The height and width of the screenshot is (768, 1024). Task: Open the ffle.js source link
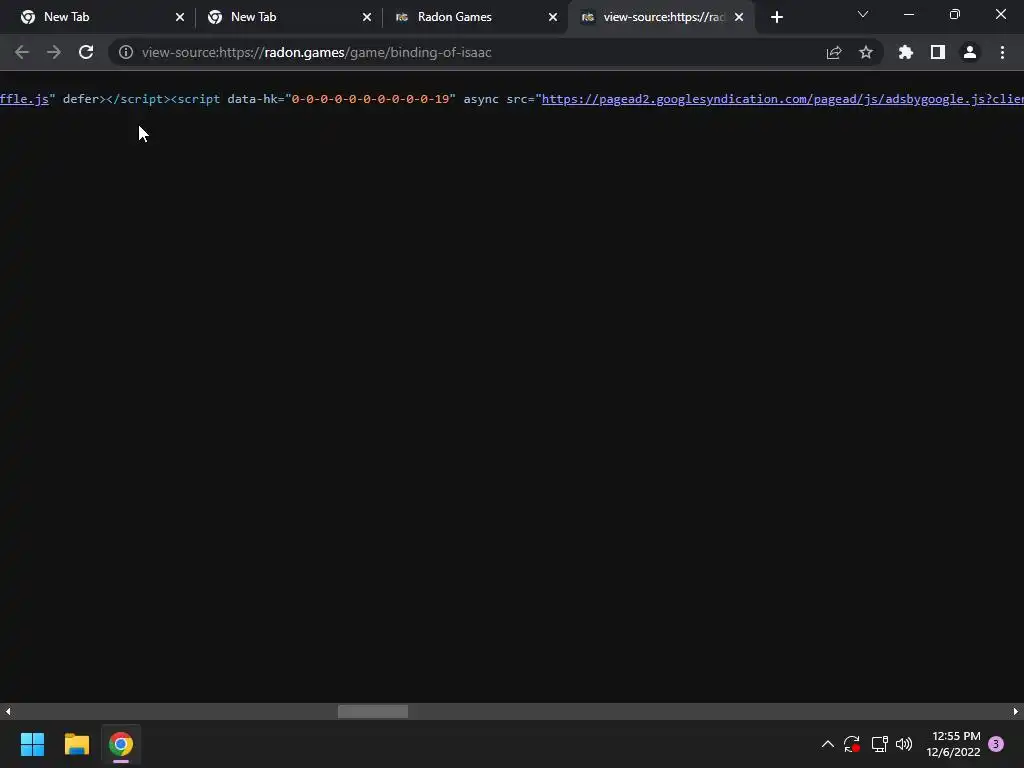pos(24,99)
